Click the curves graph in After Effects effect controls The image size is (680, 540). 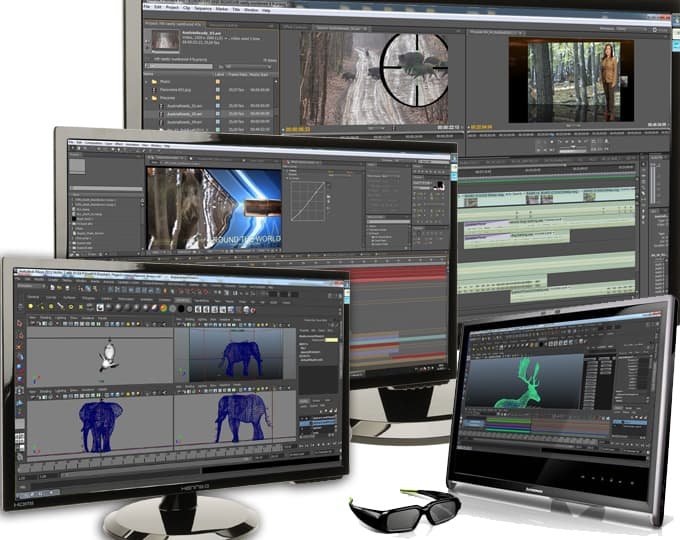(308, 202)
